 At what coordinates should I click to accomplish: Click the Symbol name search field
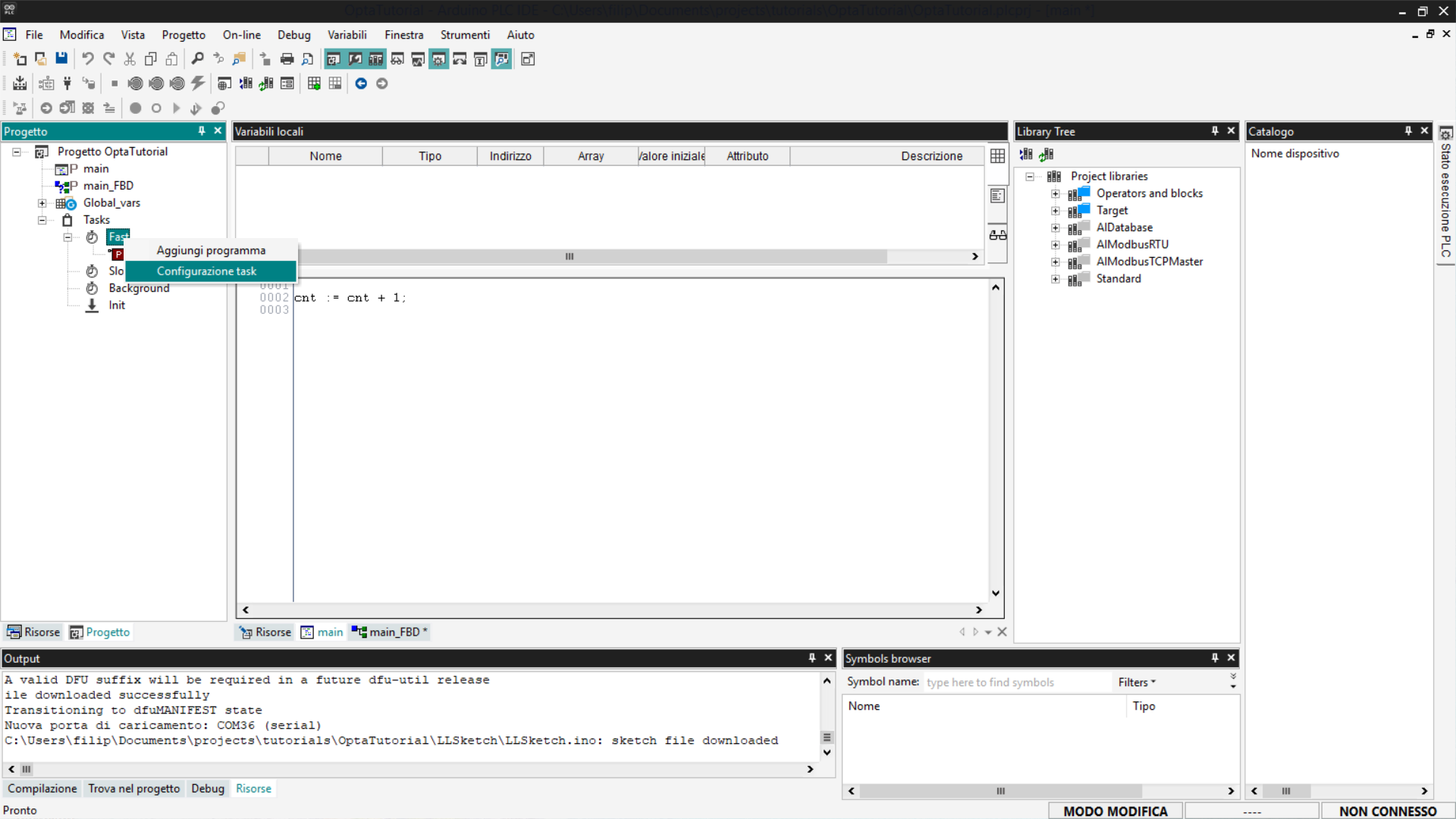point(1016,682)
